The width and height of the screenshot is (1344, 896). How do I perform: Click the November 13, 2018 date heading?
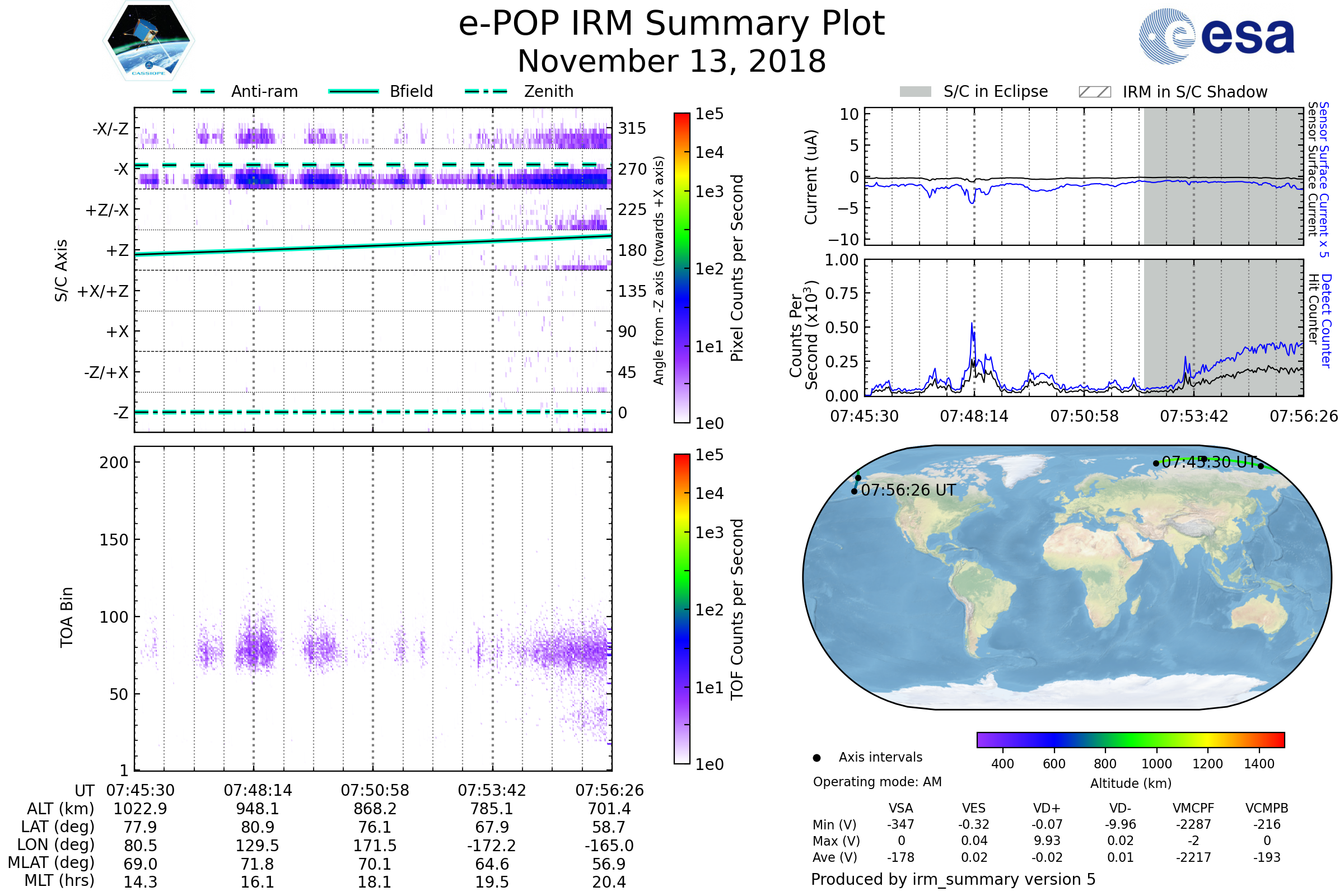pyautogui.click(x=671, y=62)
